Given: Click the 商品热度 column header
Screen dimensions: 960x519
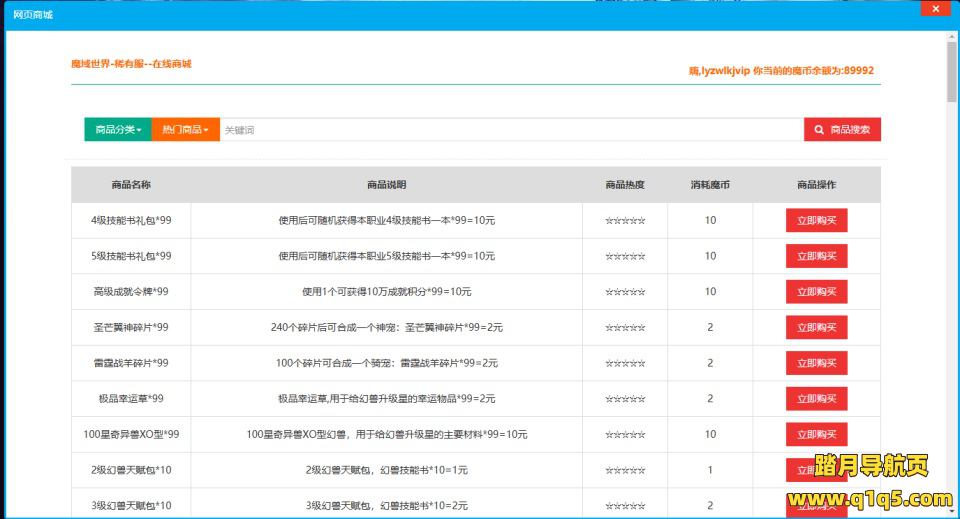Looking at the screenshot, I should [x=625, y=185].
